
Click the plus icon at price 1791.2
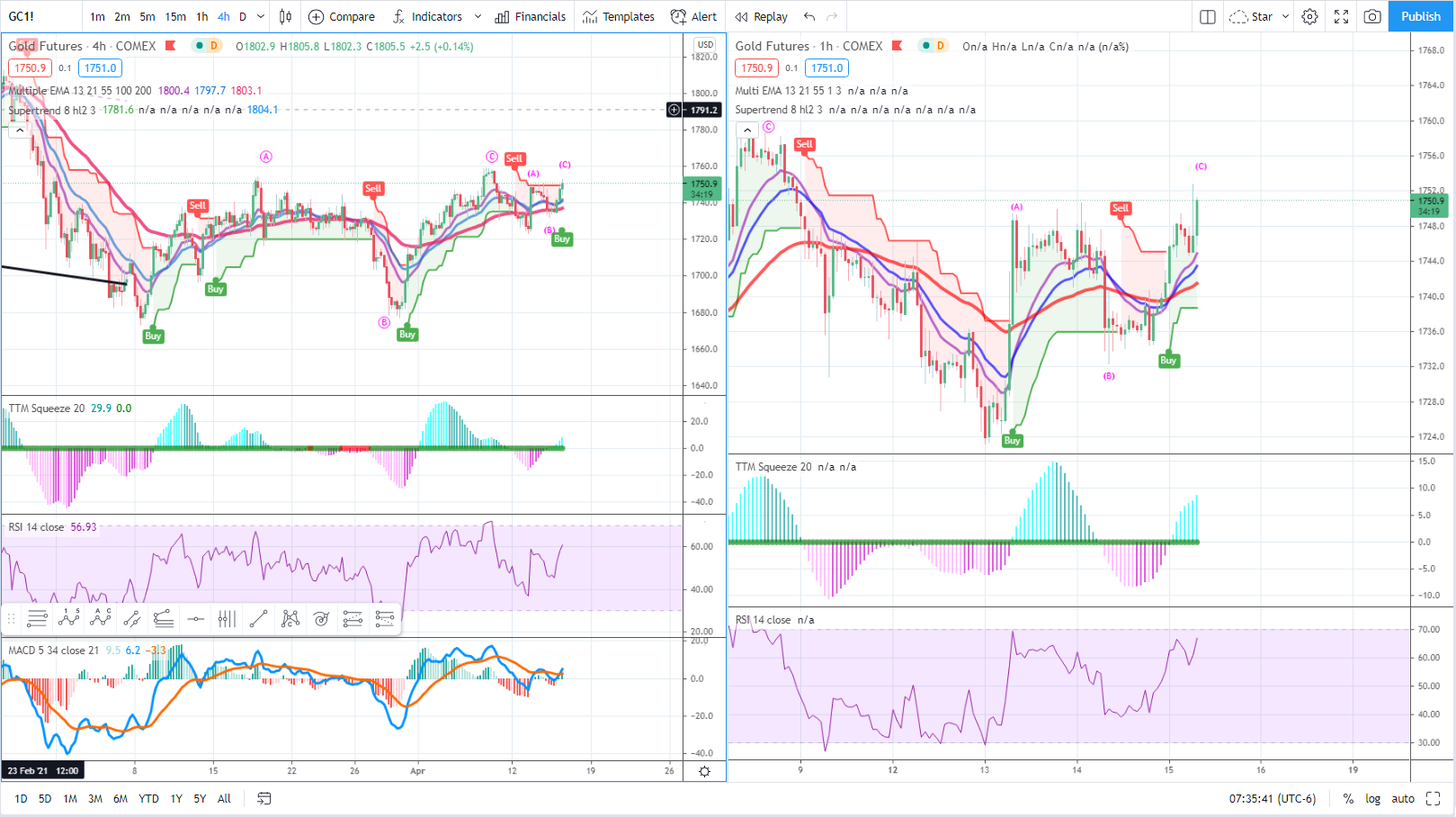click(674, 110)
